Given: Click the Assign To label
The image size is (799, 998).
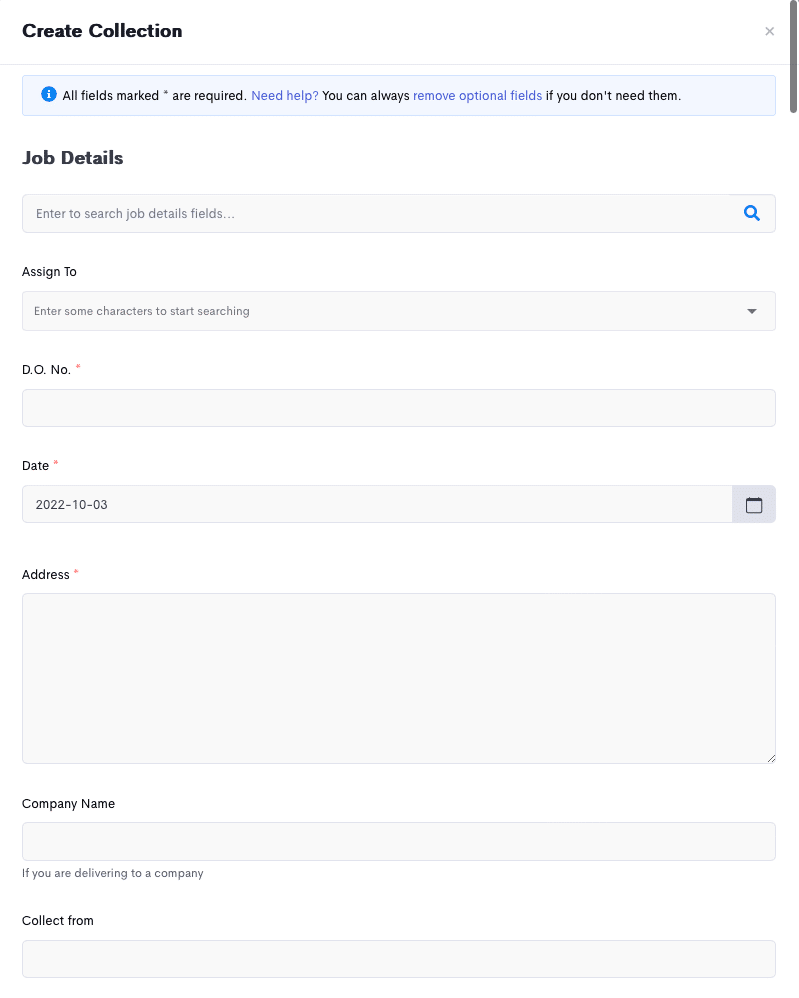Looking at the screenshot, I should coord(49,272).
